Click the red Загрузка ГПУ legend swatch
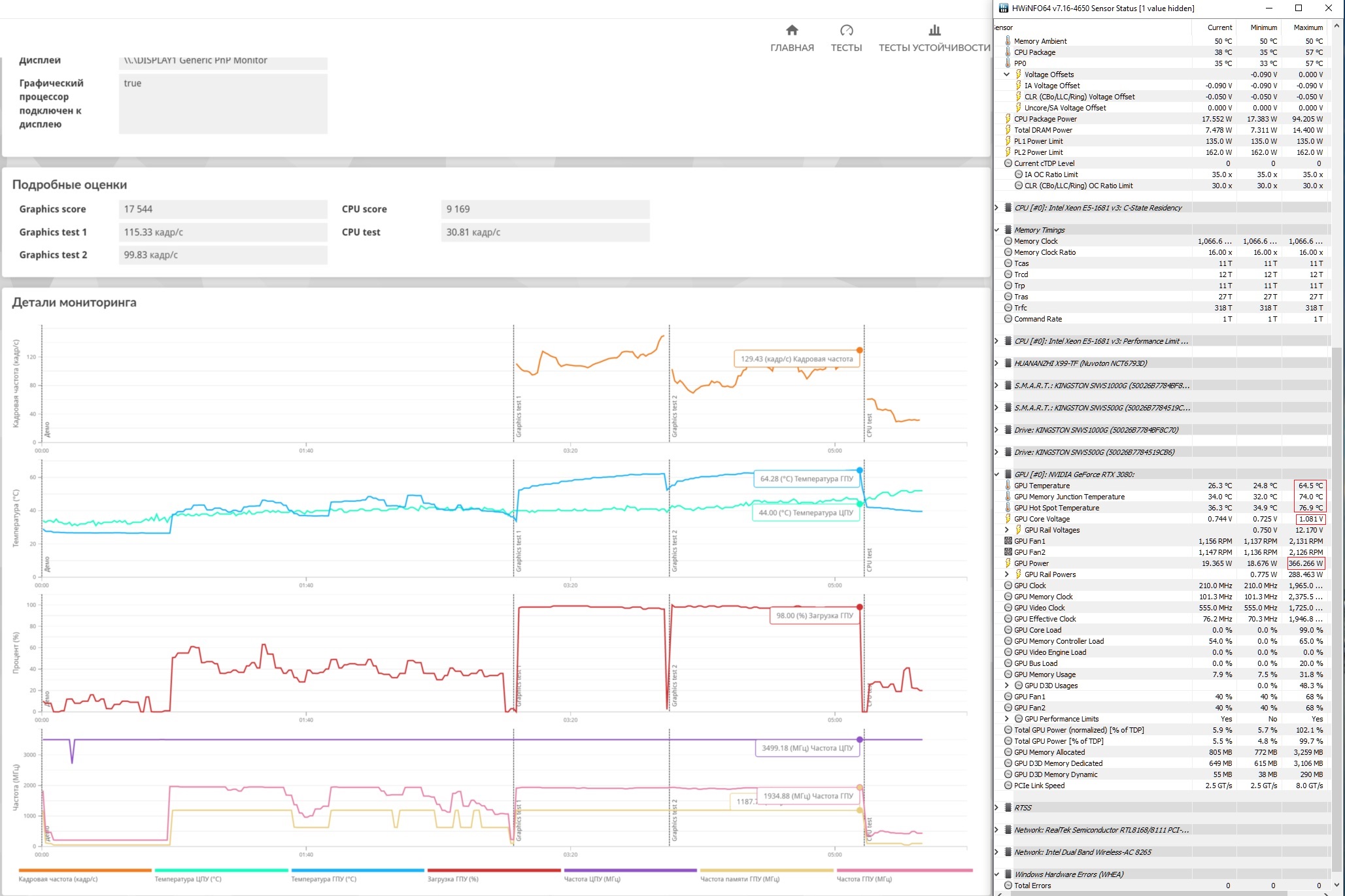The height and width of the screenshot is (896, 1345). [x=494, y=871]
